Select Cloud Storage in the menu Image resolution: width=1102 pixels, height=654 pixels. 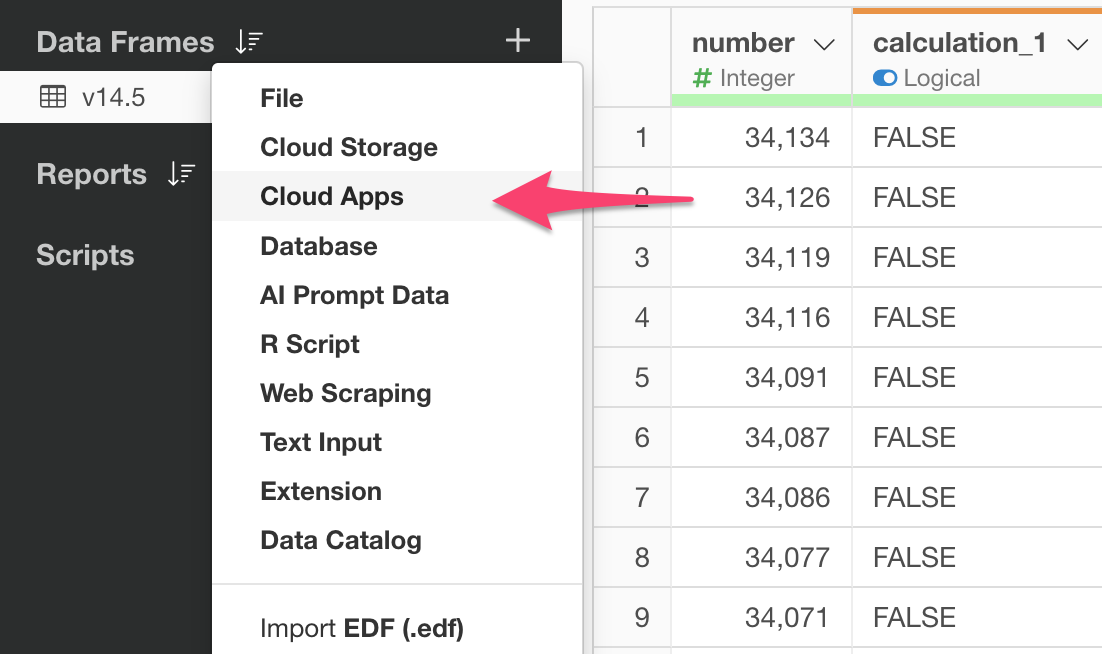tap(349, 147)
